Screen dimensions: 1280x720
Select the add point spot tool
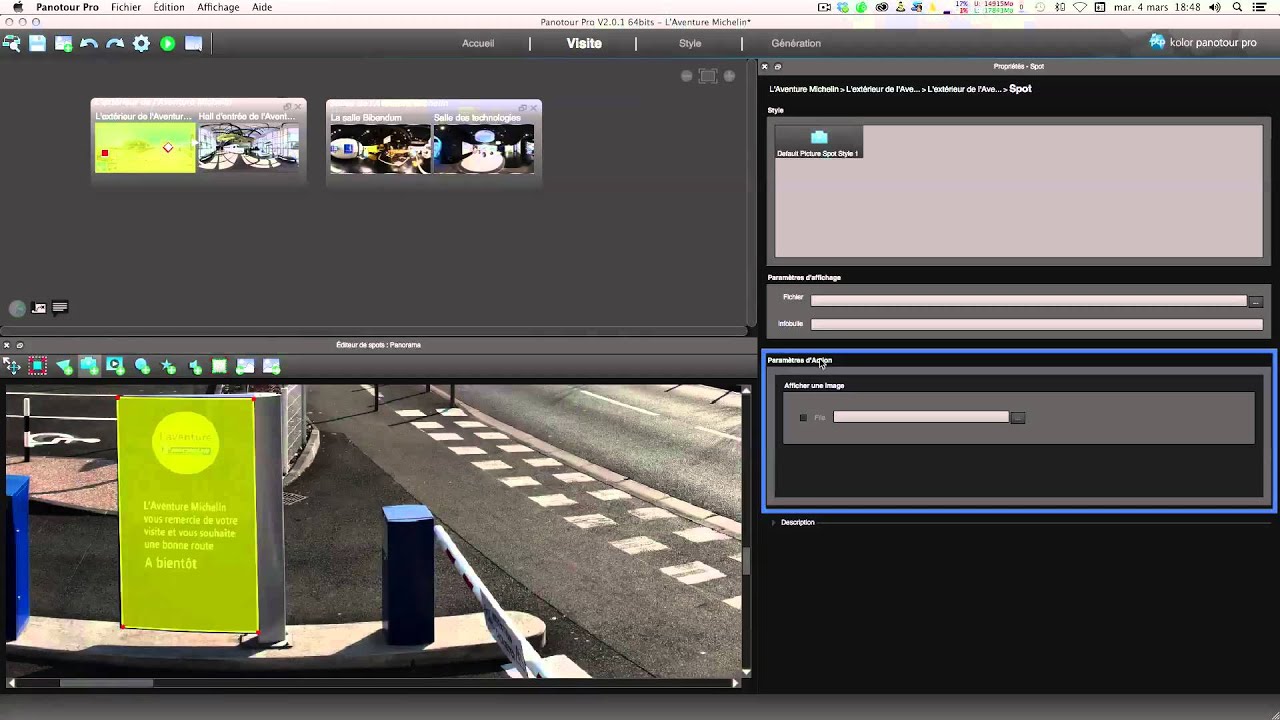(142, 366)
